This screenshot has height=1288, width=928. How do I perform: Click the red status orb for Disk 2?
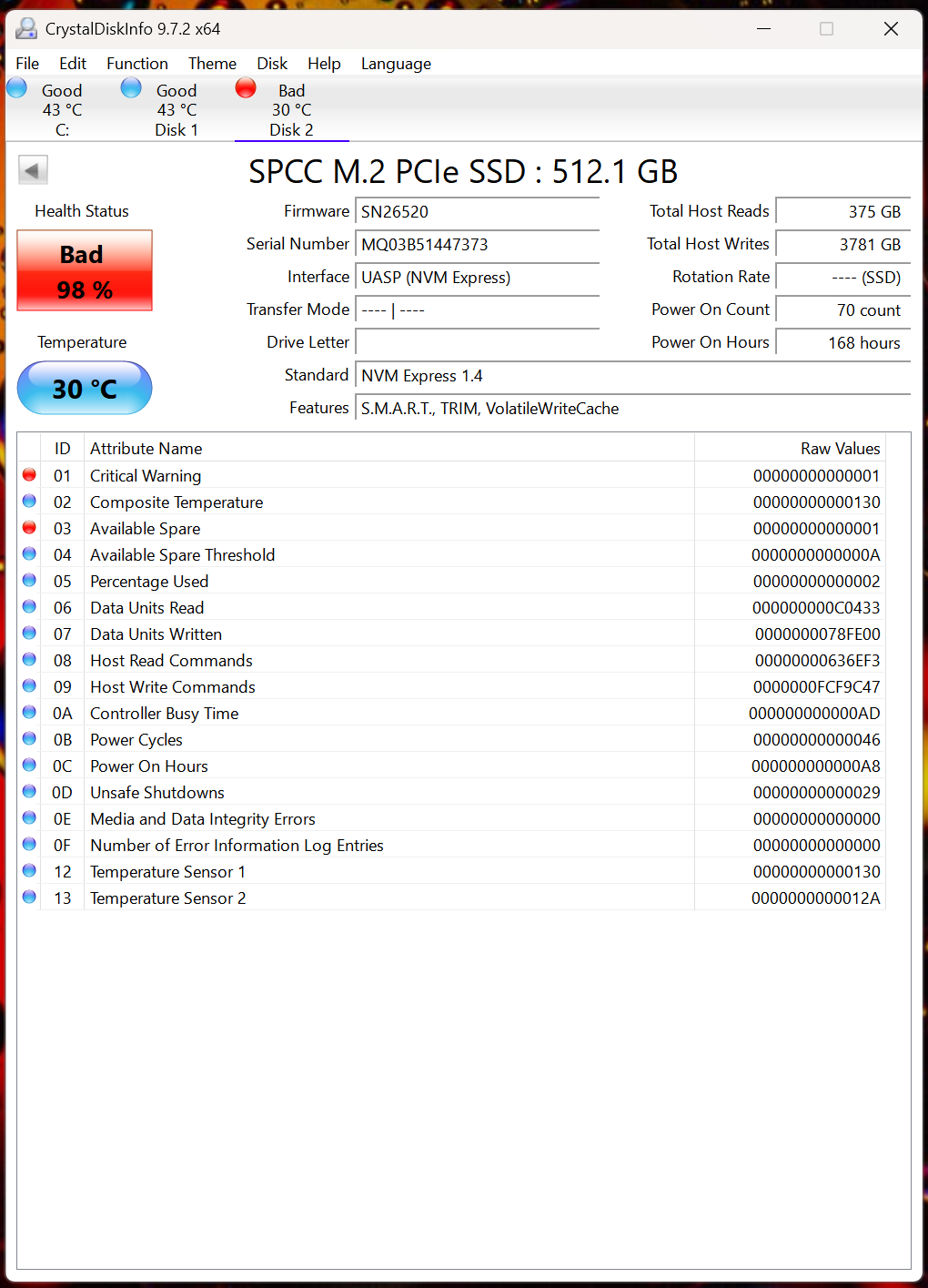tap(246, 88)
